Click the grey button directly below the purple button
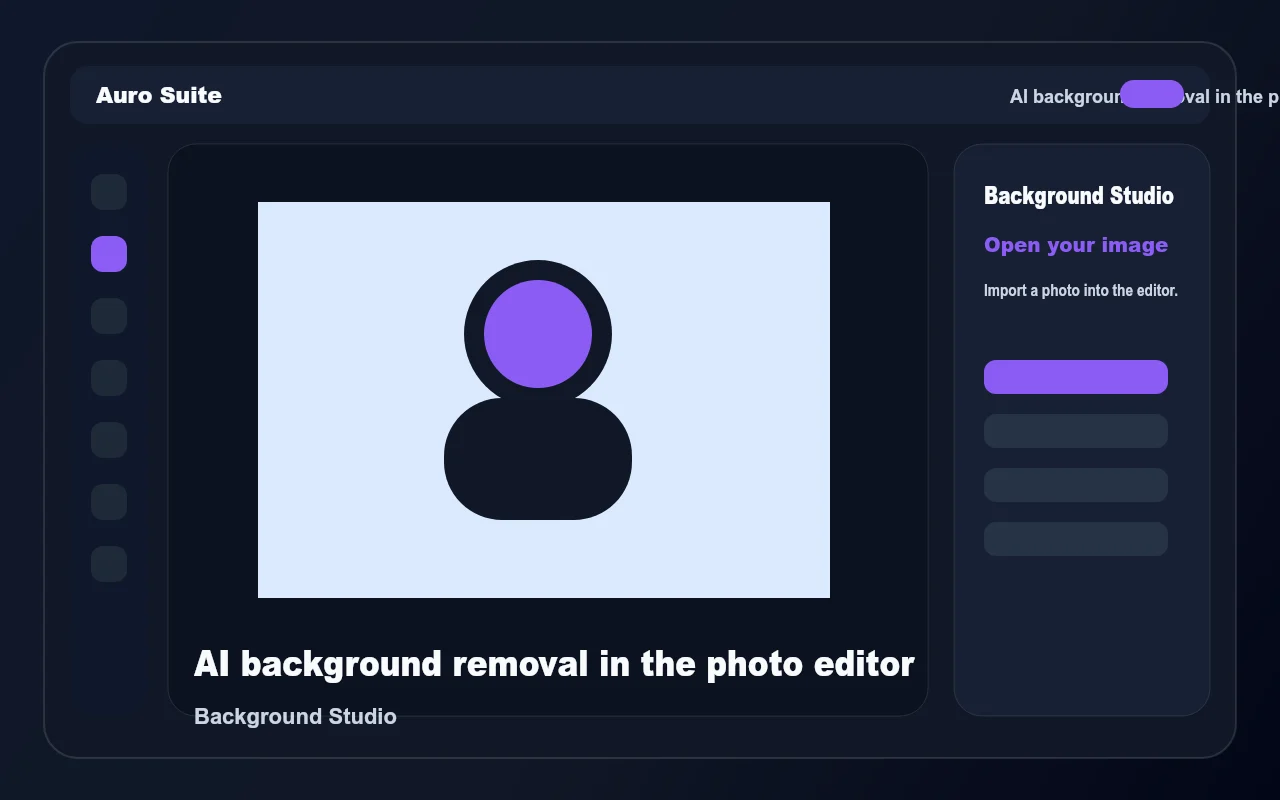 coord(1076,431)
